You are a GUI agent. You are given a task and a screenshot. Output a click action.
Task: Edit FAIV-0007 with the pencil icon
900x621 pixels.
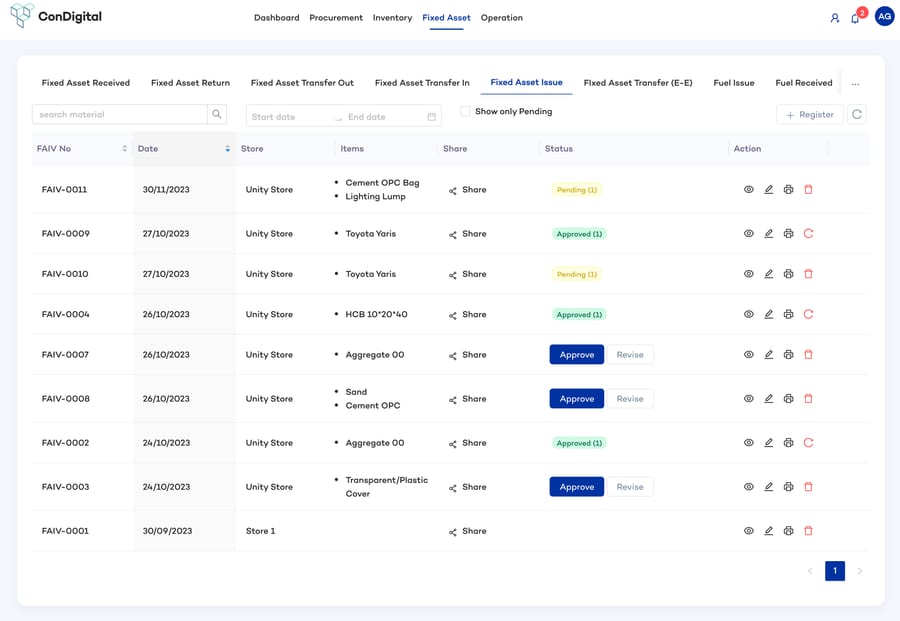[x=769, y=355]
